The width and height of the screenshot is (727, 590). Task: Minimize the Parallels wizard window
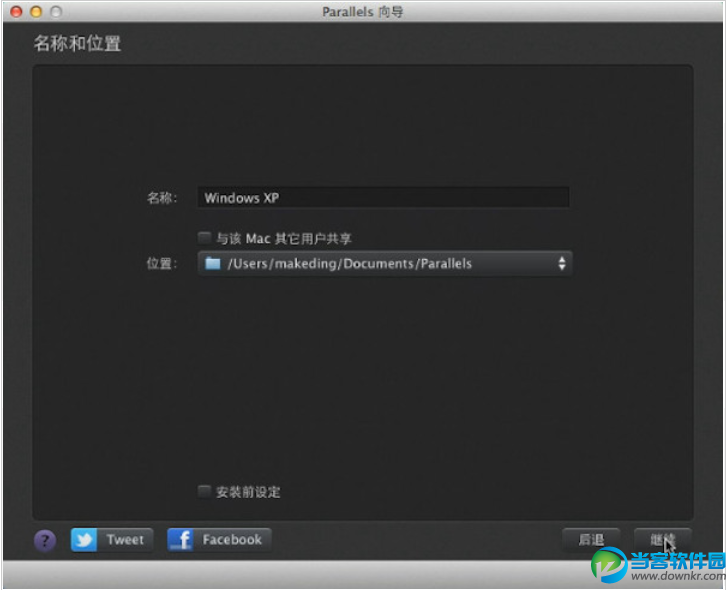tap(36, 12)
